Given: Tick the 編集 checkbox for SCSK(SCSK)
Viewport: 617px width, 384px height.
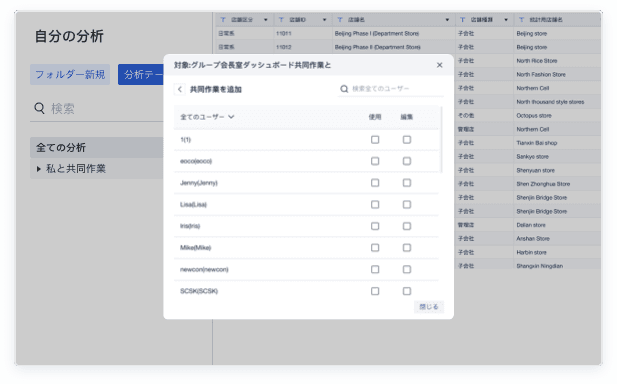Looking at the screenshot, I should pyautogui.click(x=407, y=291).
